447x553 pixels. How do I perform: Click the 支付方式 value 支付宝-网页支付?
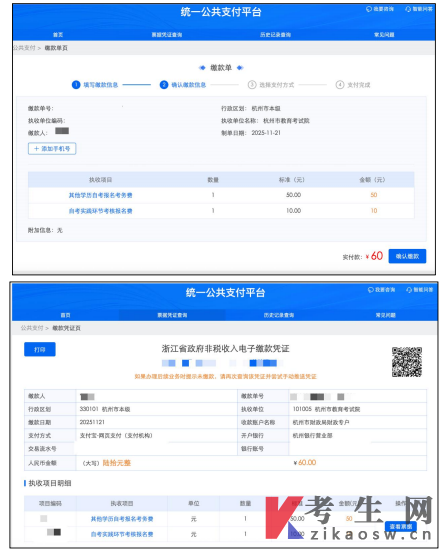click(116, 436)
